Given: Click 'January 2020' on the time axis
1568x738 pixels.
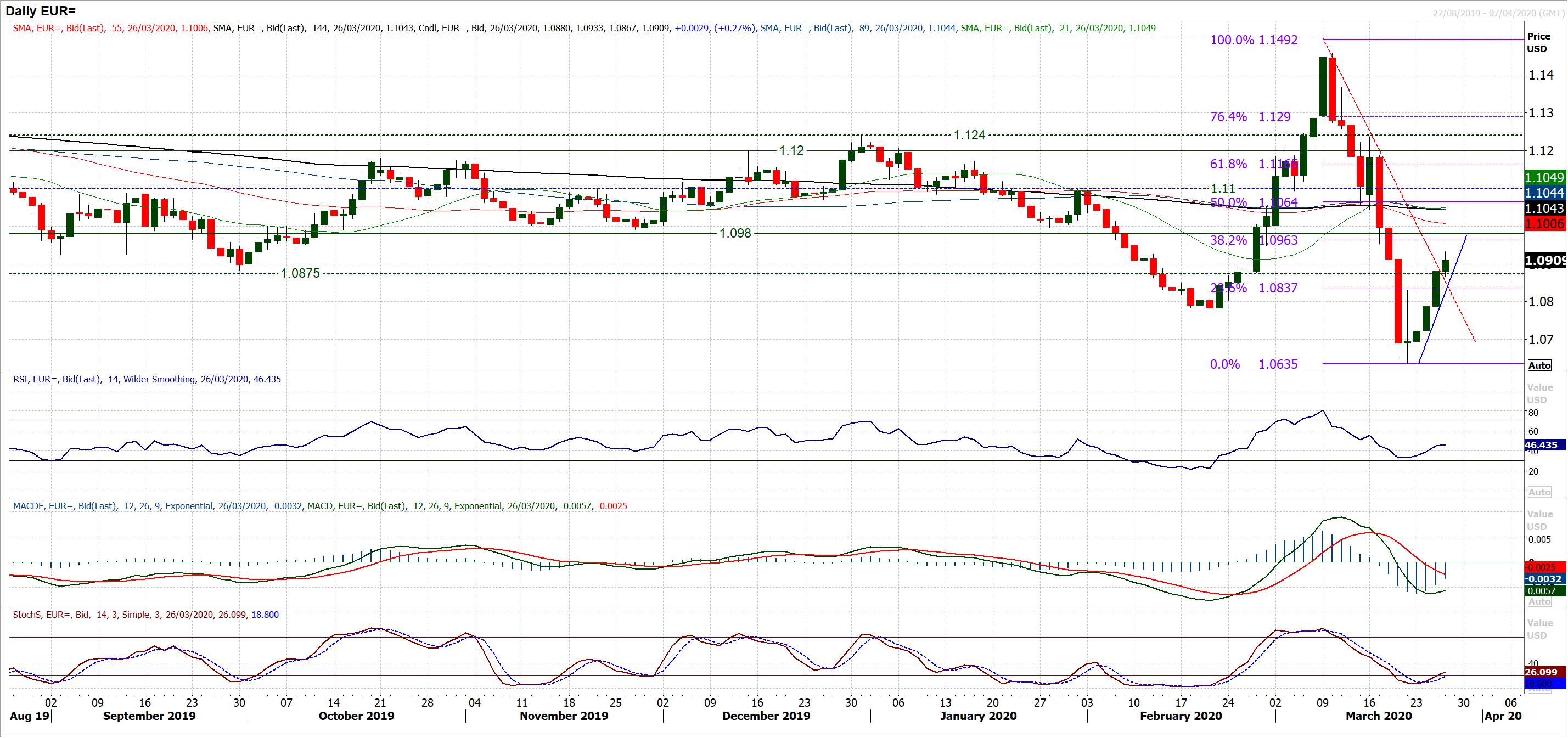Looking at the screenshot, I should [x=978, y=716].
